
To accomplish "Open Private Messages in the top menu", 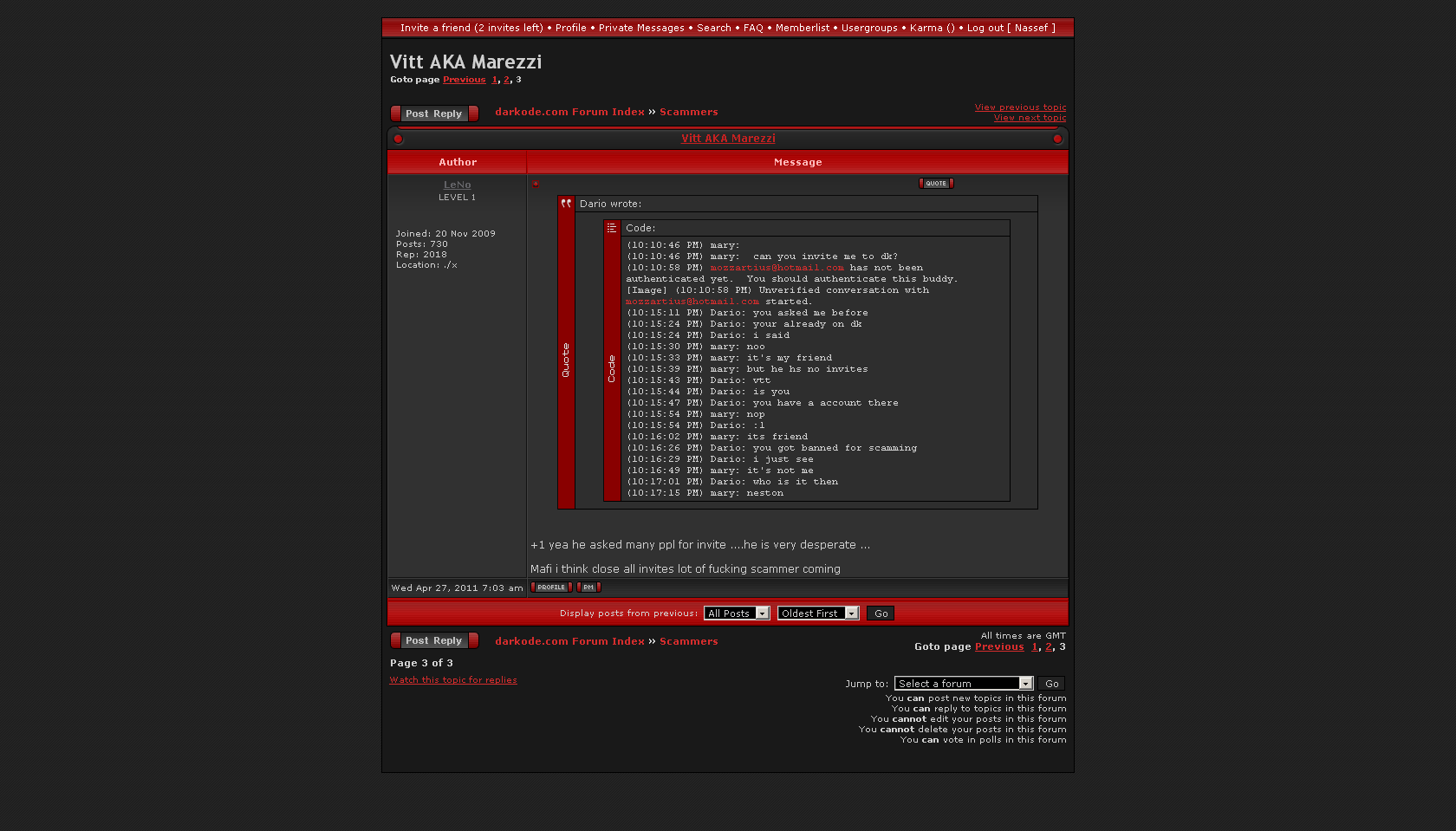I will [x=641, y=28].
